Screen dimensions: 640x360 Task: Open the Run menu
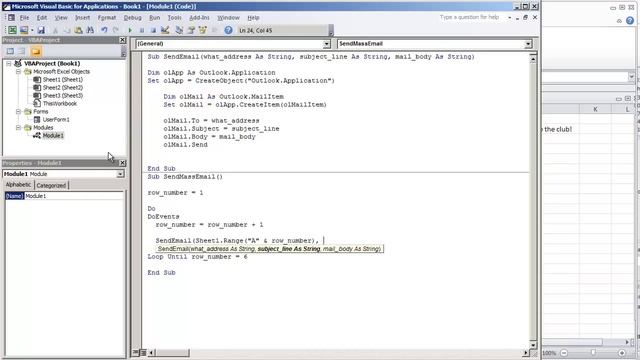point(155,18)
